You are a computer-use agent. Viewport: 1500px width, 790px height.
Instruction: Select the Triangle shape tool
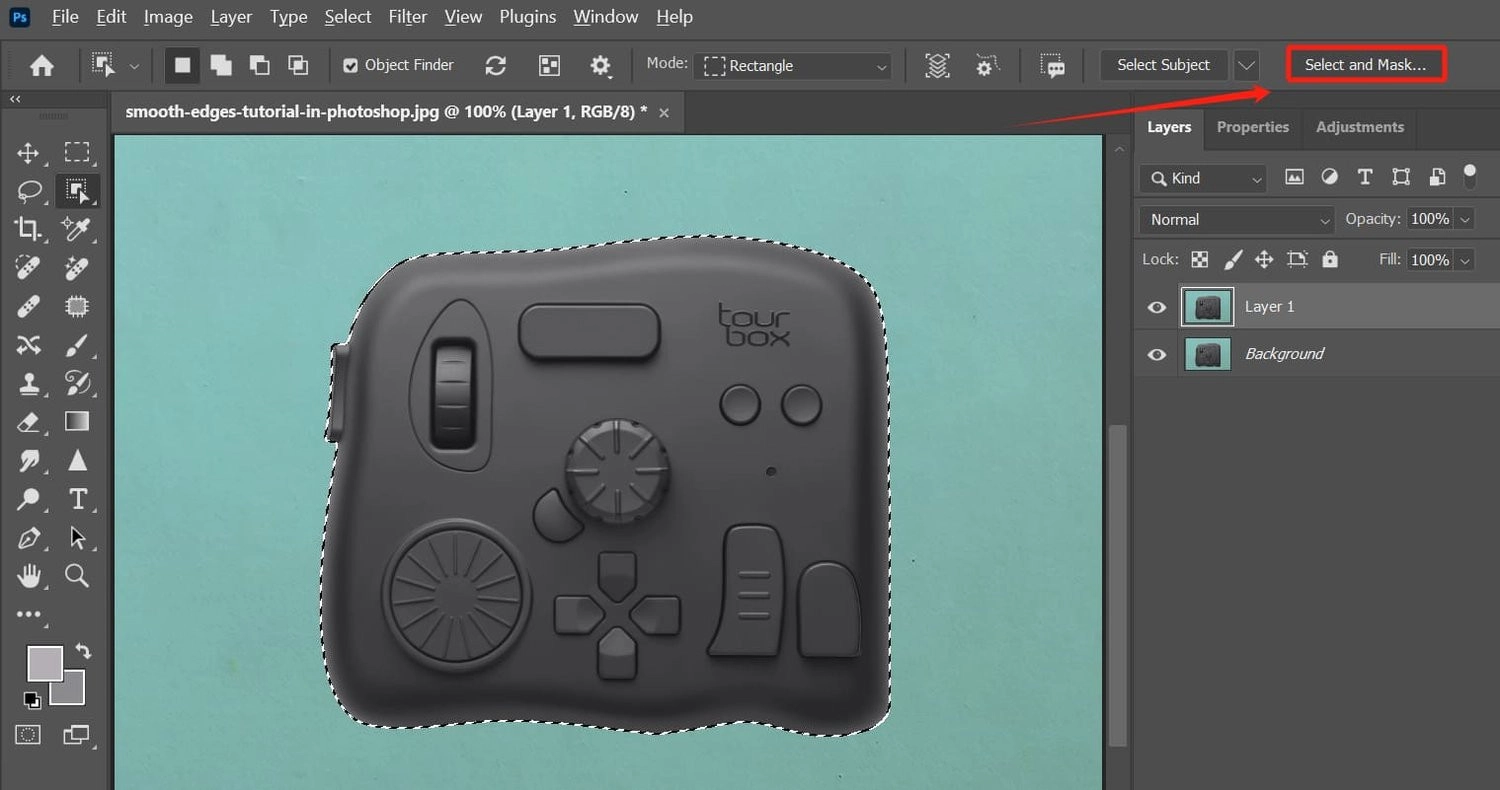(77, 461)
